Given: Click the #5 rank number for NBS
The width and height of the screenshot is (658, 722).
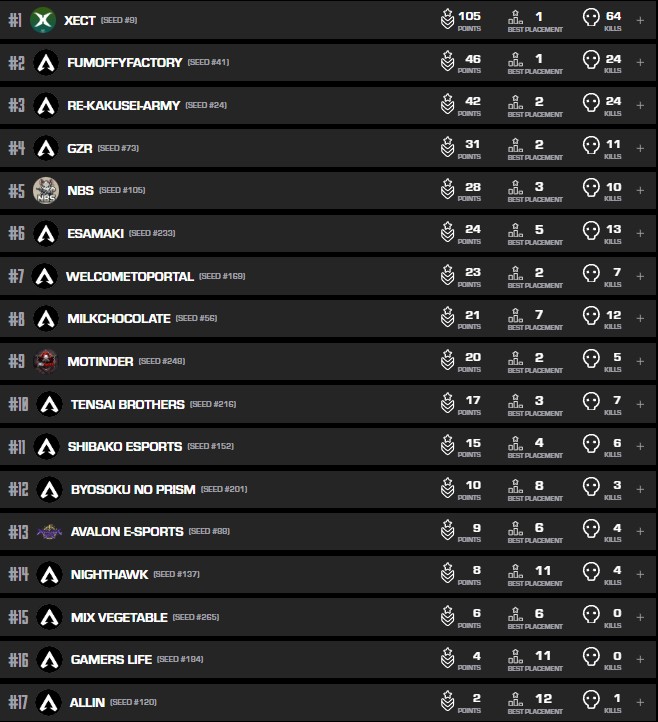Looking at the screenshot, I should point(15,190).
